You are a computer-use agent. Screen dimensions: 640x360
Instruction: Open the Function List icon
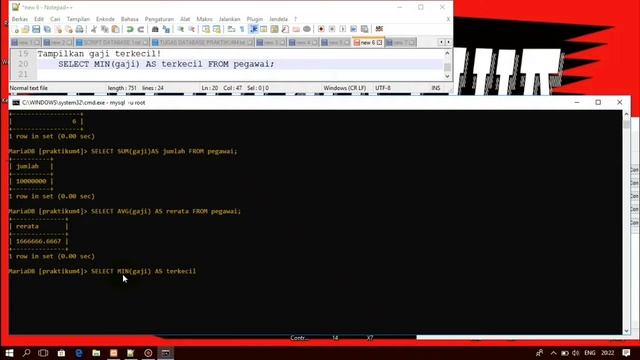click(x=285, y=29)
